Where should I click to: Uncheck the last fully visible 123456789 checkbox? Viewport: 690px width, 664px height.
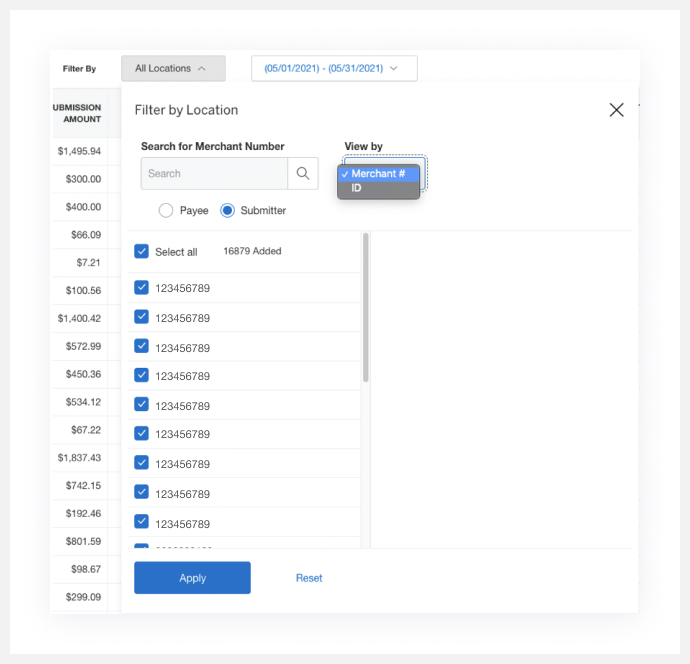pos(142,521)
